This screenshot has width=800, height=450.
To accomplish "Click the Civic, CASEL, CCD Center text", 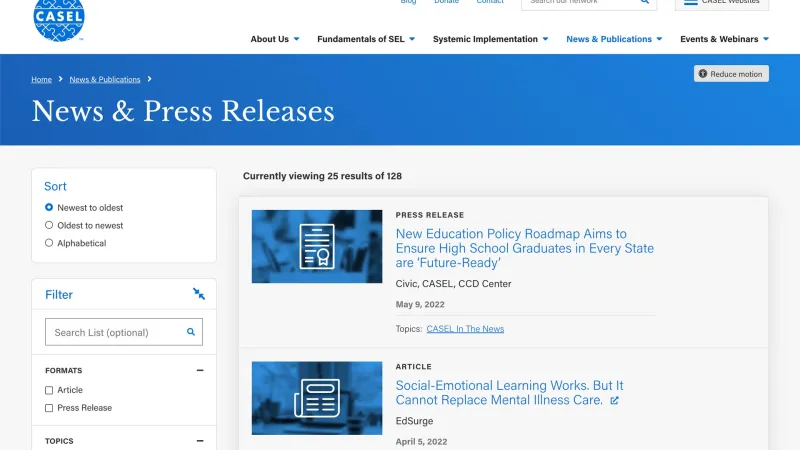I will 453,284.
